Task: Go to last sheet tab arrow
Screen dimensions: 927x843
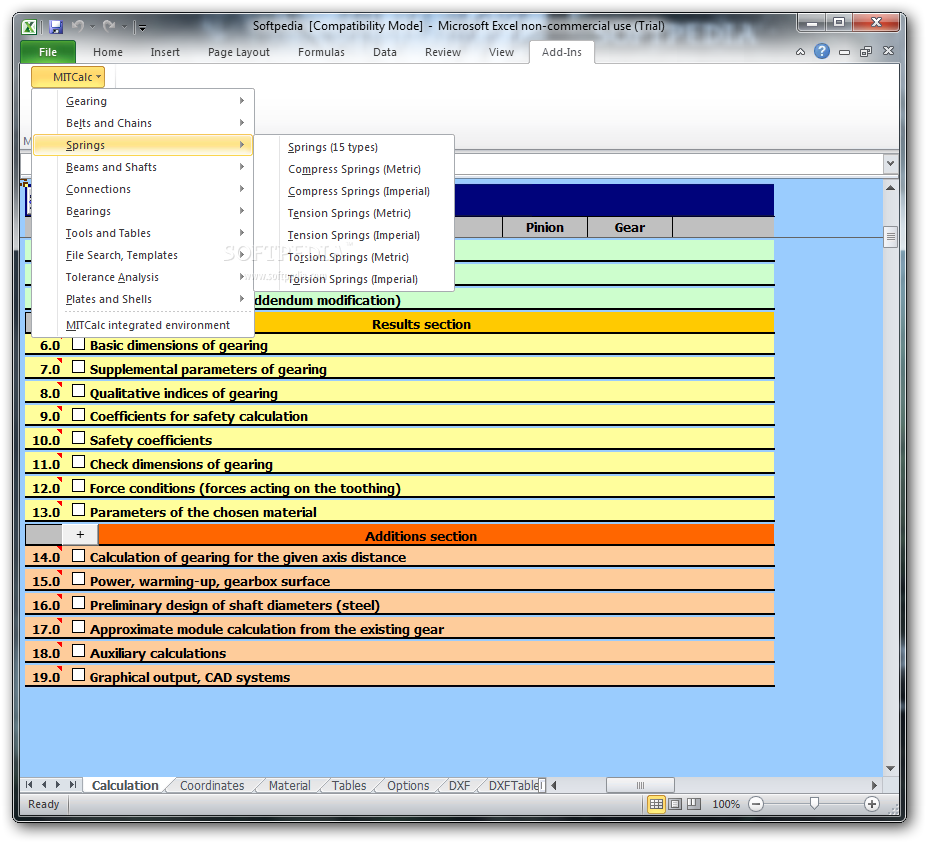Action: (x=73, y=784)
